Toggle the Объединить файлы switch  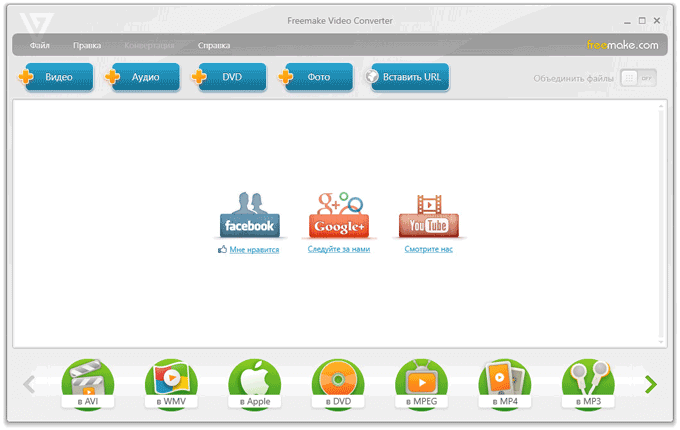tap(638, 78)
